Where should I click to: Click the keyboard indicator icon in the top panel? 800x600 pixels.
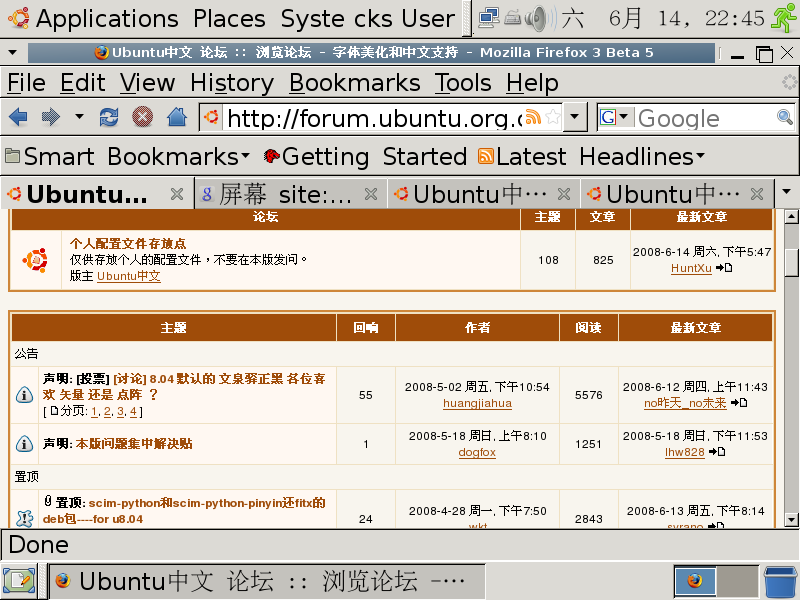(x=512, y=18)
